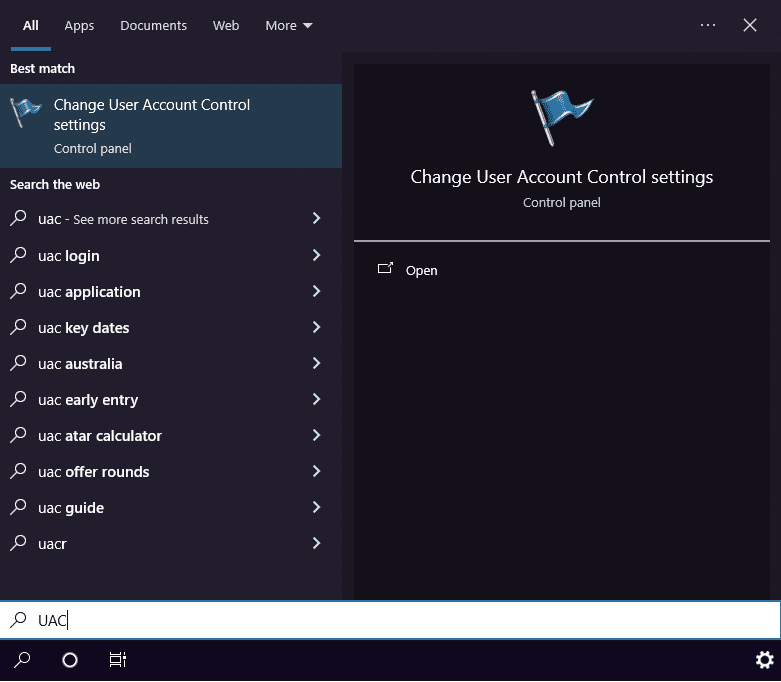Open Change User Account Control settings best match
Image resolution: width=781 pixels, height=682 pixels.
pos(171,126)
